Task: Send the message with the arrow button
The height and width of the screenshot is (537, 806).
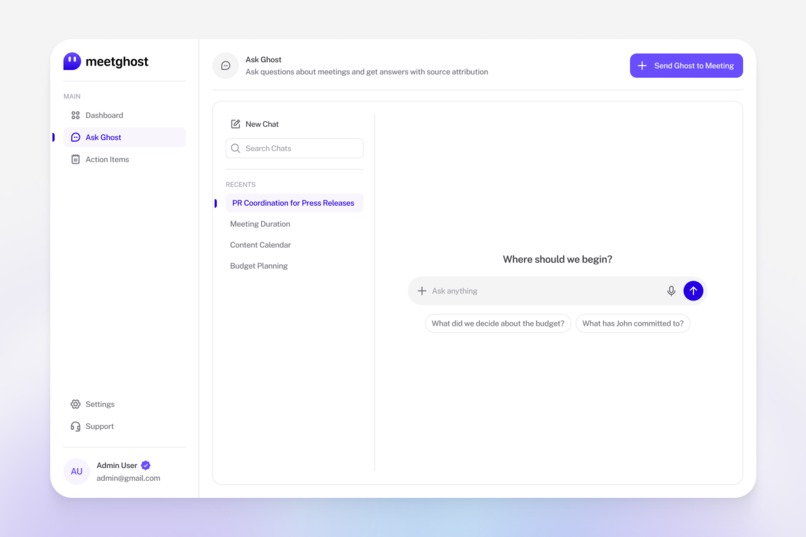Action: [x=693, y=291]
